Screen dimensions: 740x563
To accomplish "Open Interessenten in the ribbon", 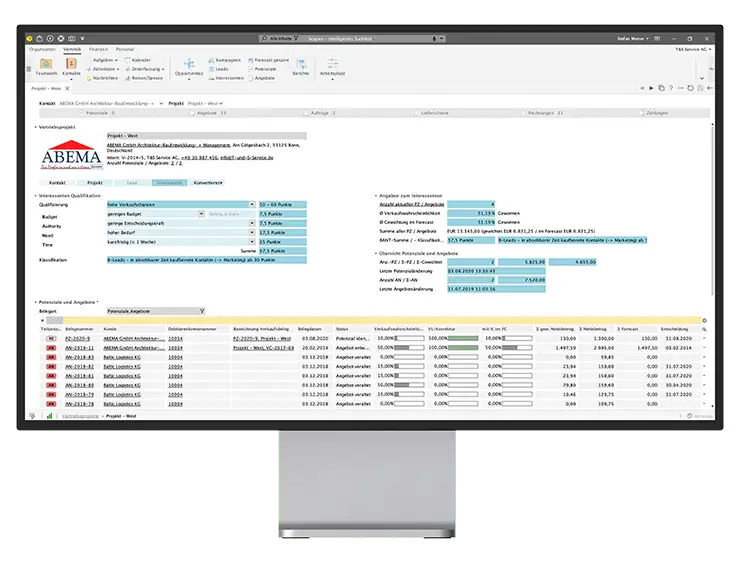I will 226,78.
